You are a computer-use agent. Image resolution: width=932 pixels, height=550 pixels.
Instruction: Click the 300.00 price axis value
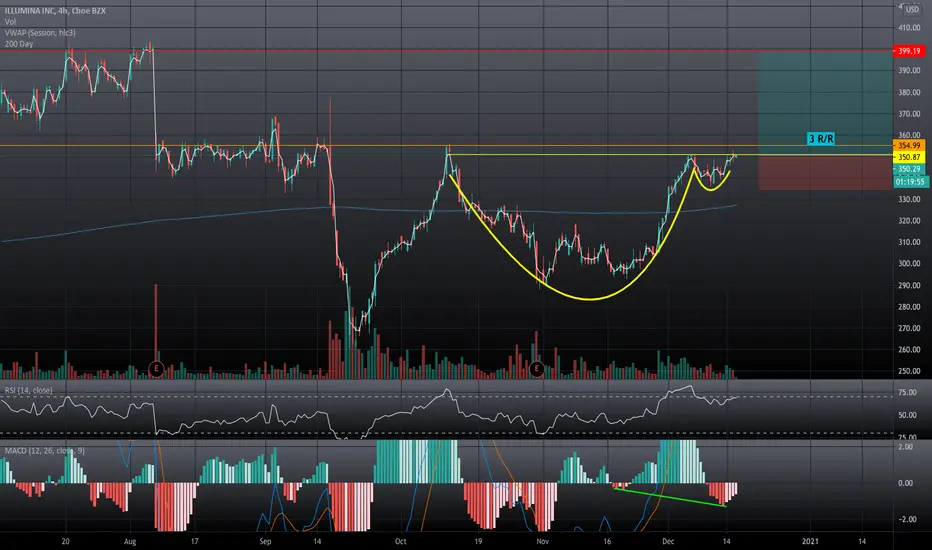[909, 263]
